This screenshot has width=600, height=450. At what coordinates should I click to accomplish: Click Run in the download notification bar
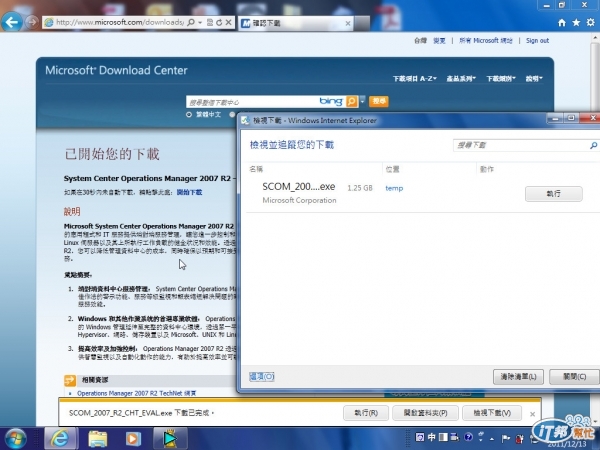point(366,413)
